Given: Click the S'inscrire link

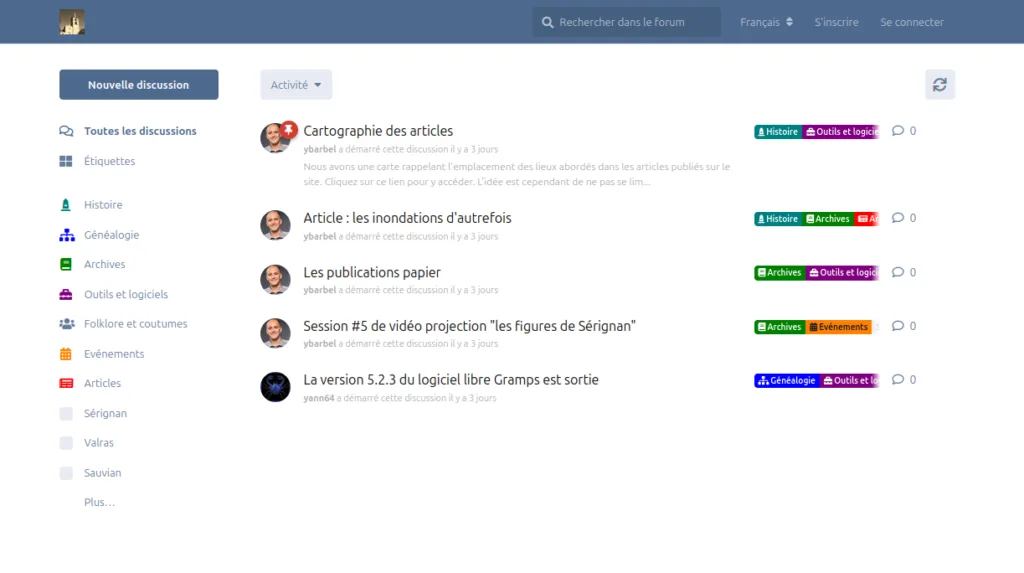Looking at the screenshot, I should 836,22.
